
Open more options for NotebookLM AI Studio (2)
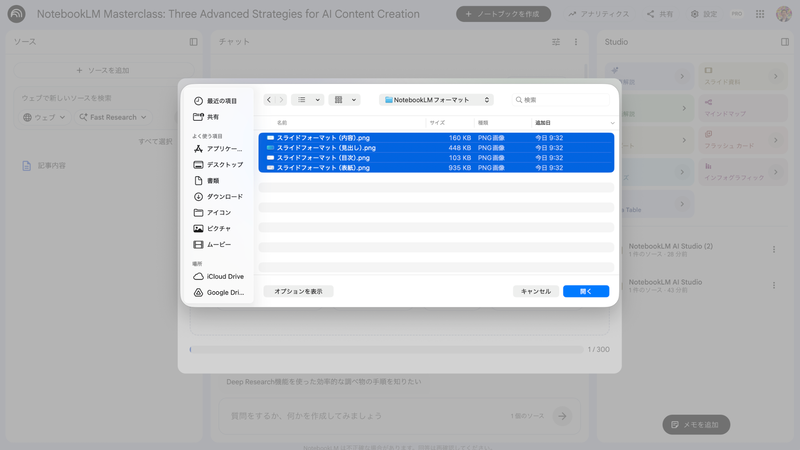773,249
